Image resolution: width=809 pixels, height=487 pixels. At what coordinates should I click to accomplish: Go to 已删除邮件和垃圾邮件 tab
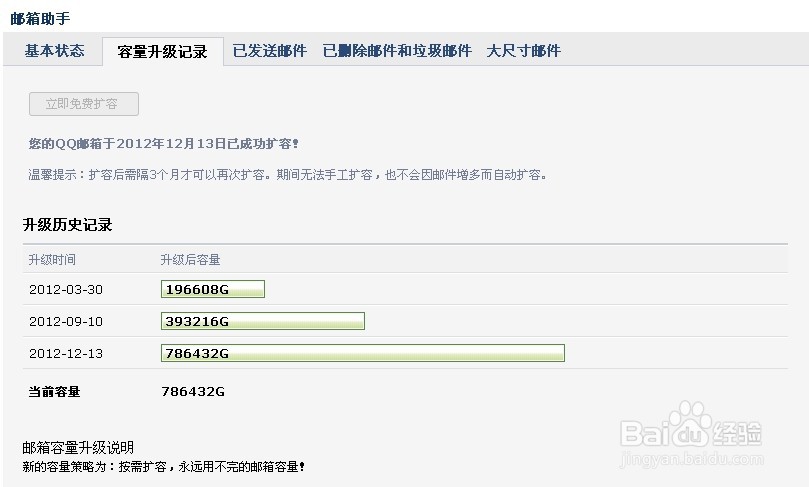(397, 51)
